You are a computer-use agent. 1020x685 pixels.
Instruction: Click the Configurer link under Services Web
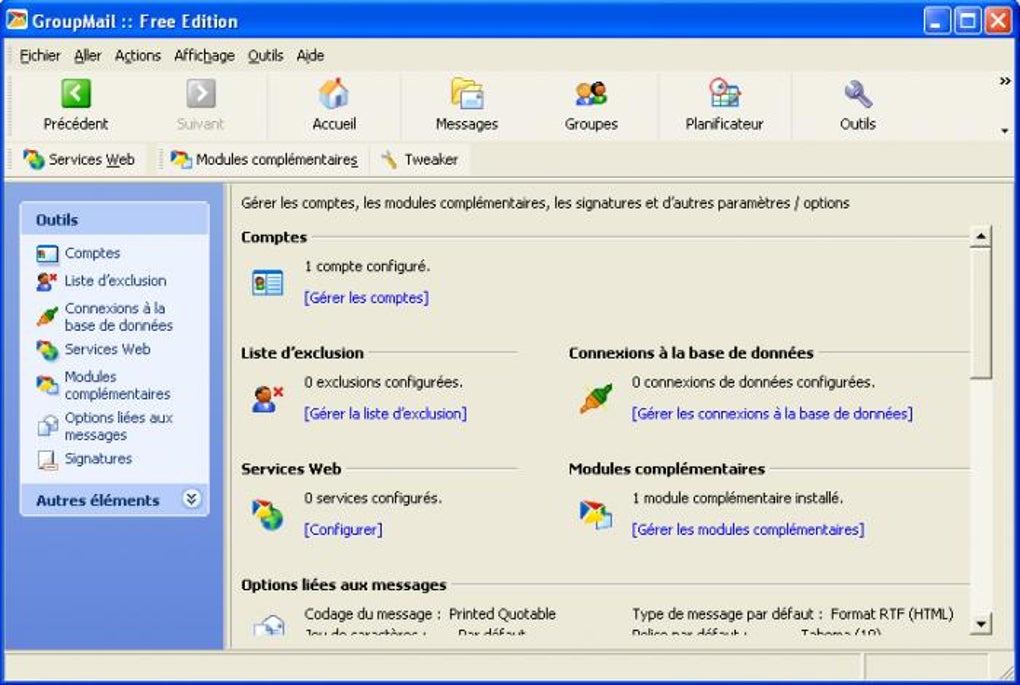coord(343,530)
